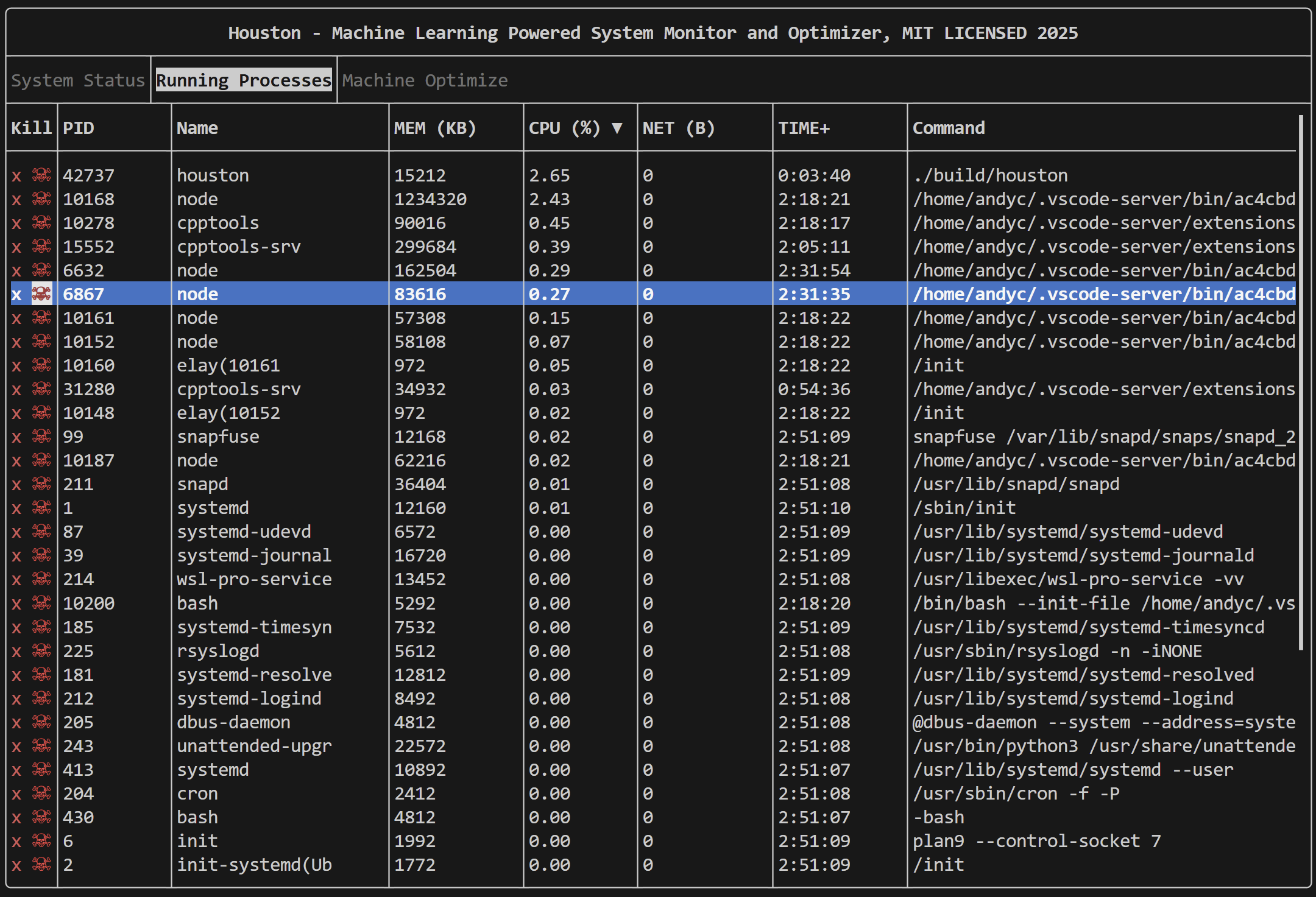Open Machine Optimize tab
Viewport: 1316px width, 897px height.
coord(425,80)
